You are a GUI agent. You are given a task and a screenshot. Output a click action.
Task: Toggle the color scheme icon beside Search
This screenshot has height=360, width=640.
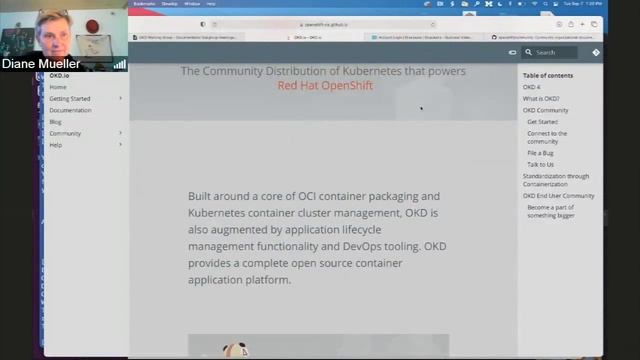512,53
